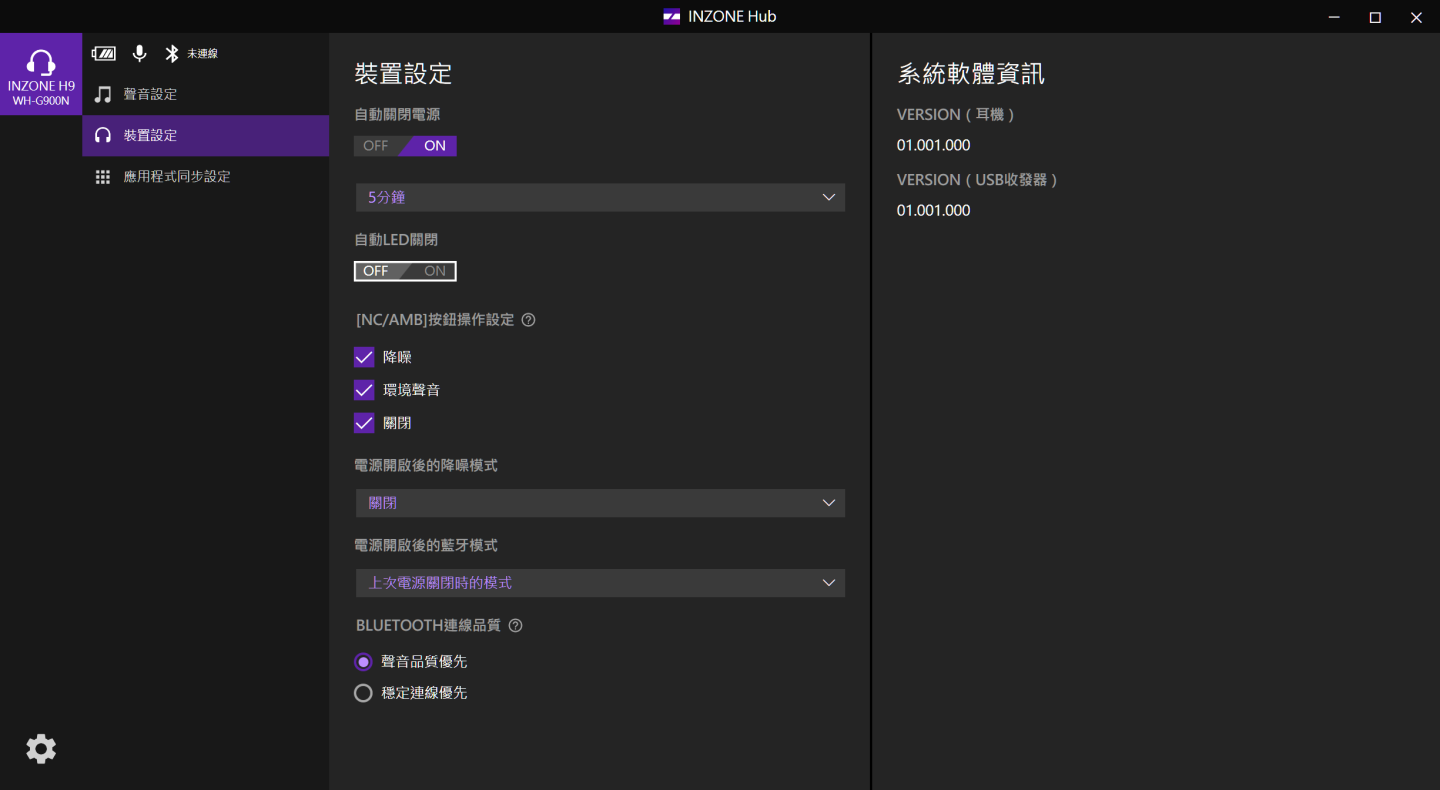Uncheck the 關閉 checkbox
The image size is (1440, 790).
(x=364, y=423)
